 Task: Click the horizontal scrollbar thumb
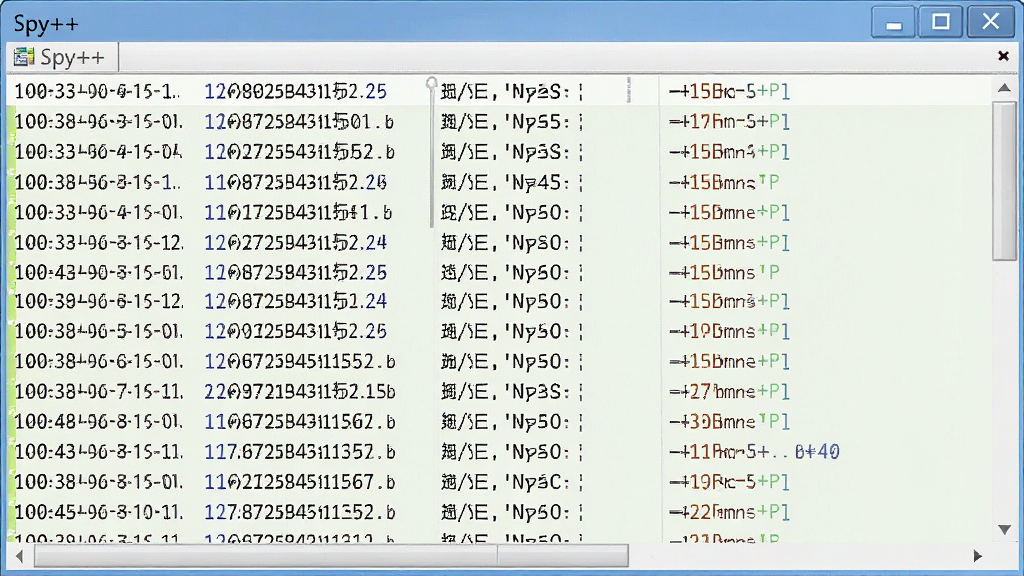331,556
